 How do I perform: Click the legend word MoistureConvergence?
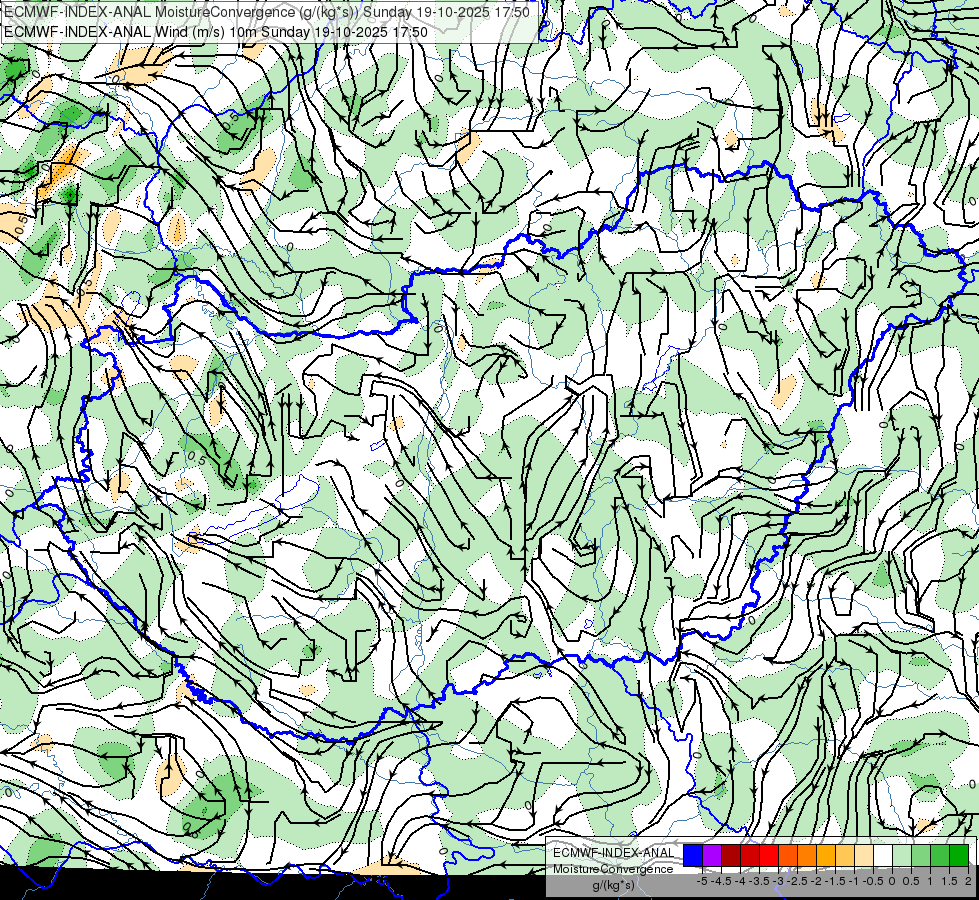(613, 869)
